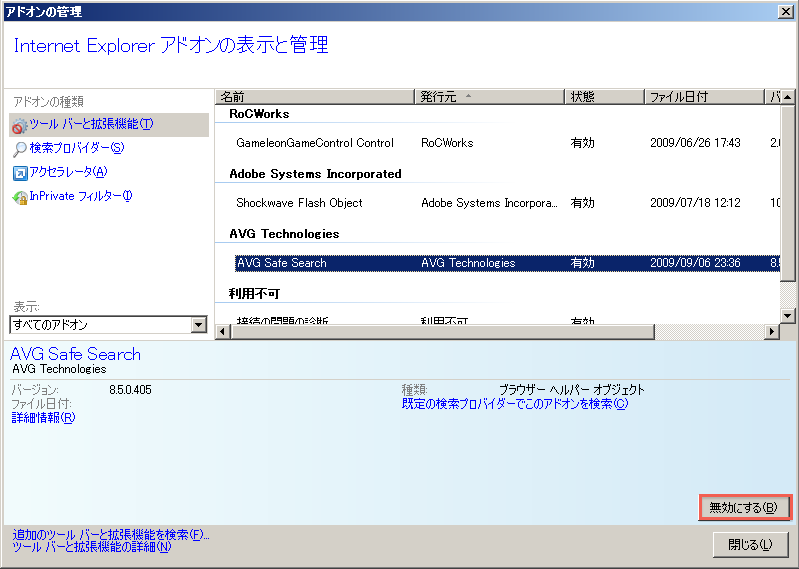Click the list's vertical scrollbar thumb
The image size is (799, 569).
(788, 193)
